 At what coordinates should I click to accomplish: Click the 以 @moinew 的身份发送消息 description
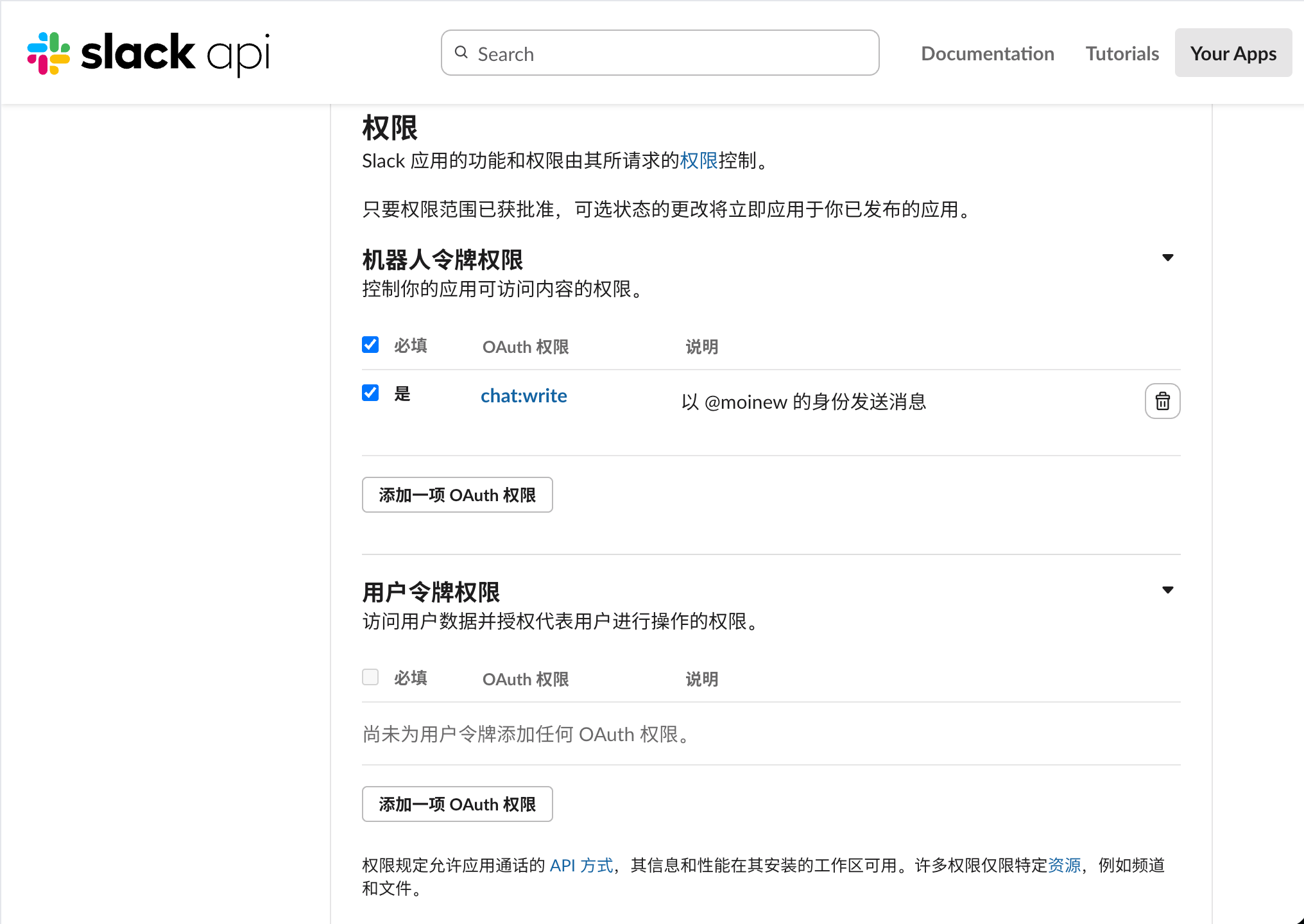[x=803, y=402]
